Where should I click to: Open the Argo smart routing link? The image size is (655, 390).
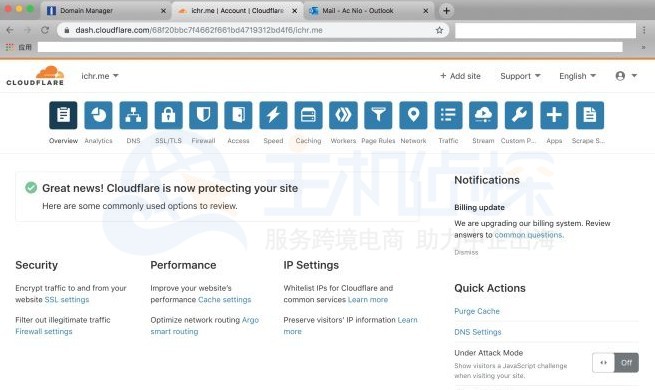[x=205, y=326]
